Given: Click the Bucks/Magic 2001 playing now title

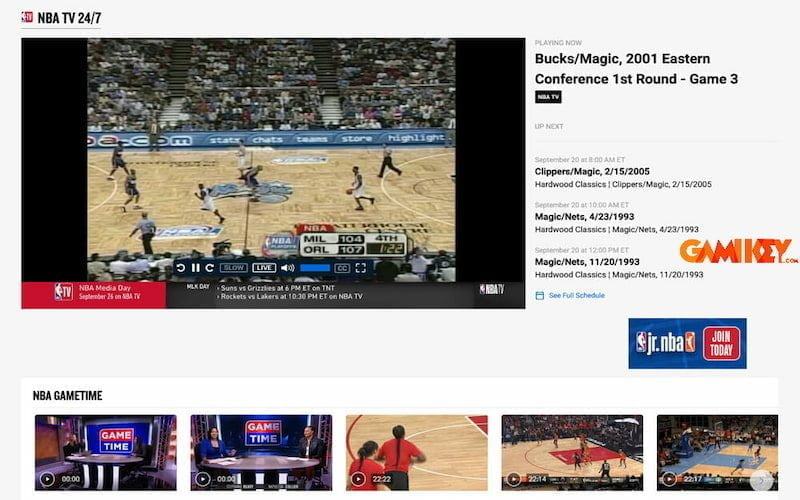Looking at the screenshot, I should tap(636, 69).
